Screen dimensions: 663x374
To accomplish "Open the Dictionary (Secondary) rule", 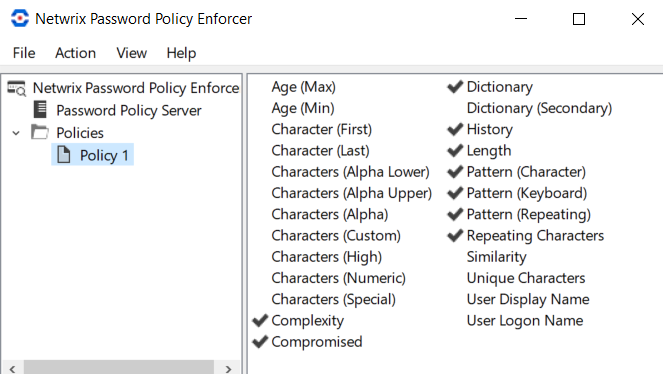I will click(540, 108).
